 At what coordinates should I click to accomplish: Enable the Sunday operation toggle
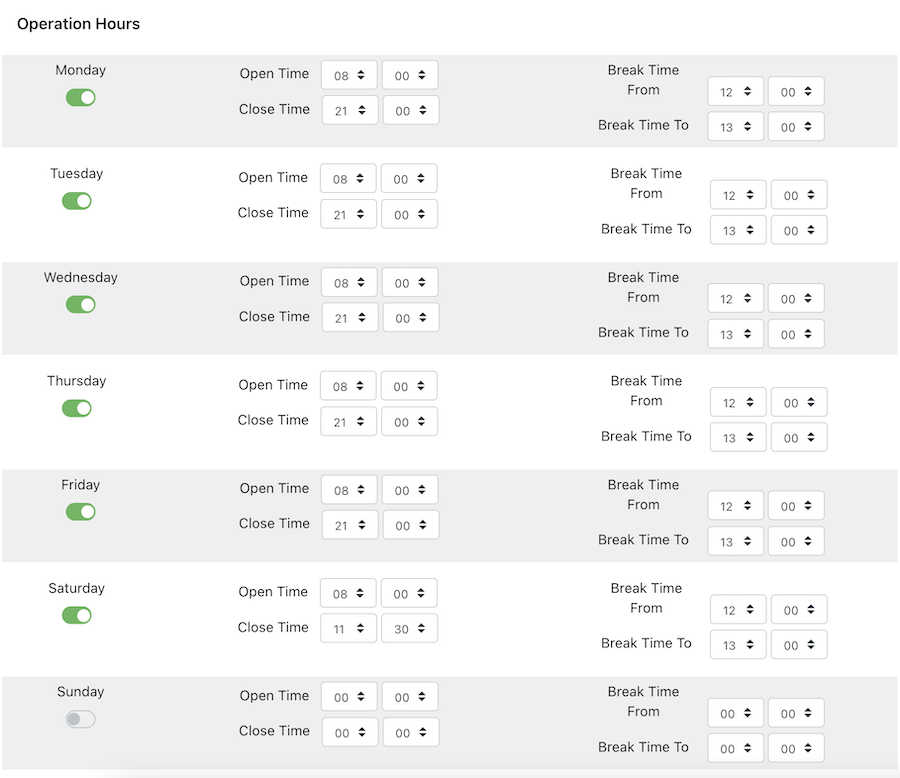[80, 719]
